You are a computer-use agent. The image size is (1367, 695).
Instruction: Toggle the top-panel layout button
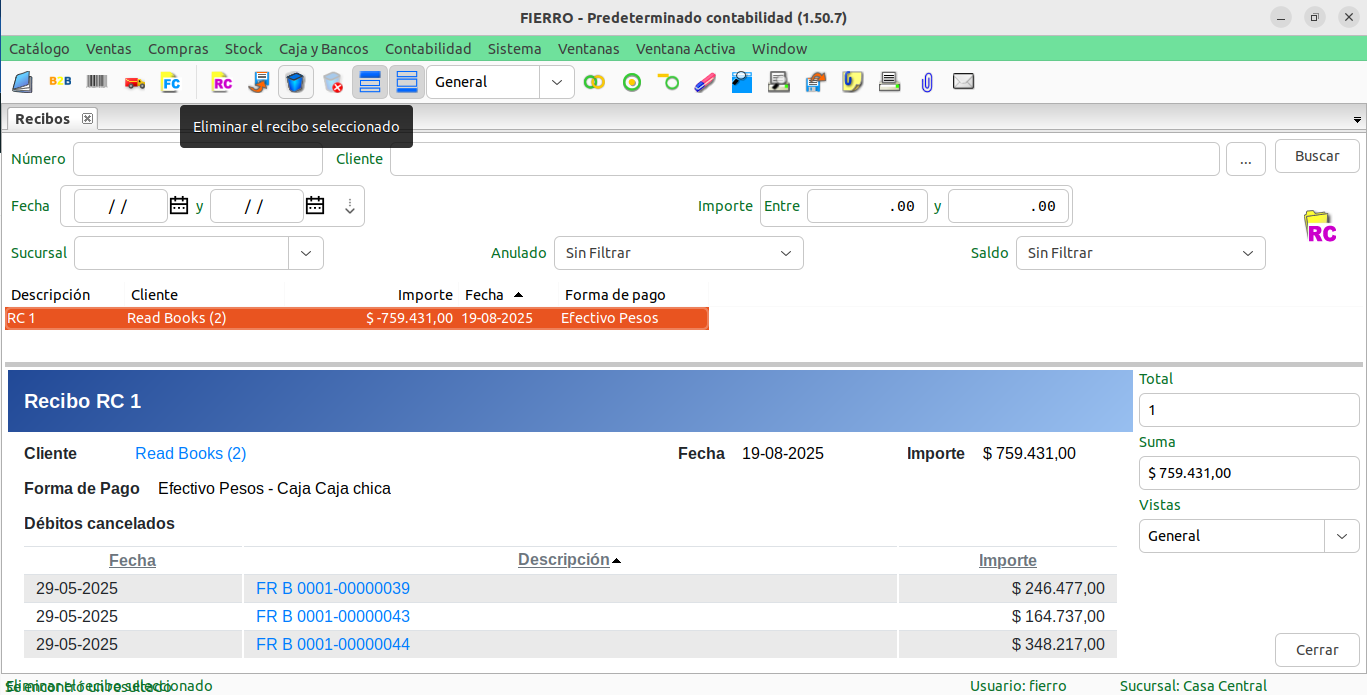click(370, 82)
